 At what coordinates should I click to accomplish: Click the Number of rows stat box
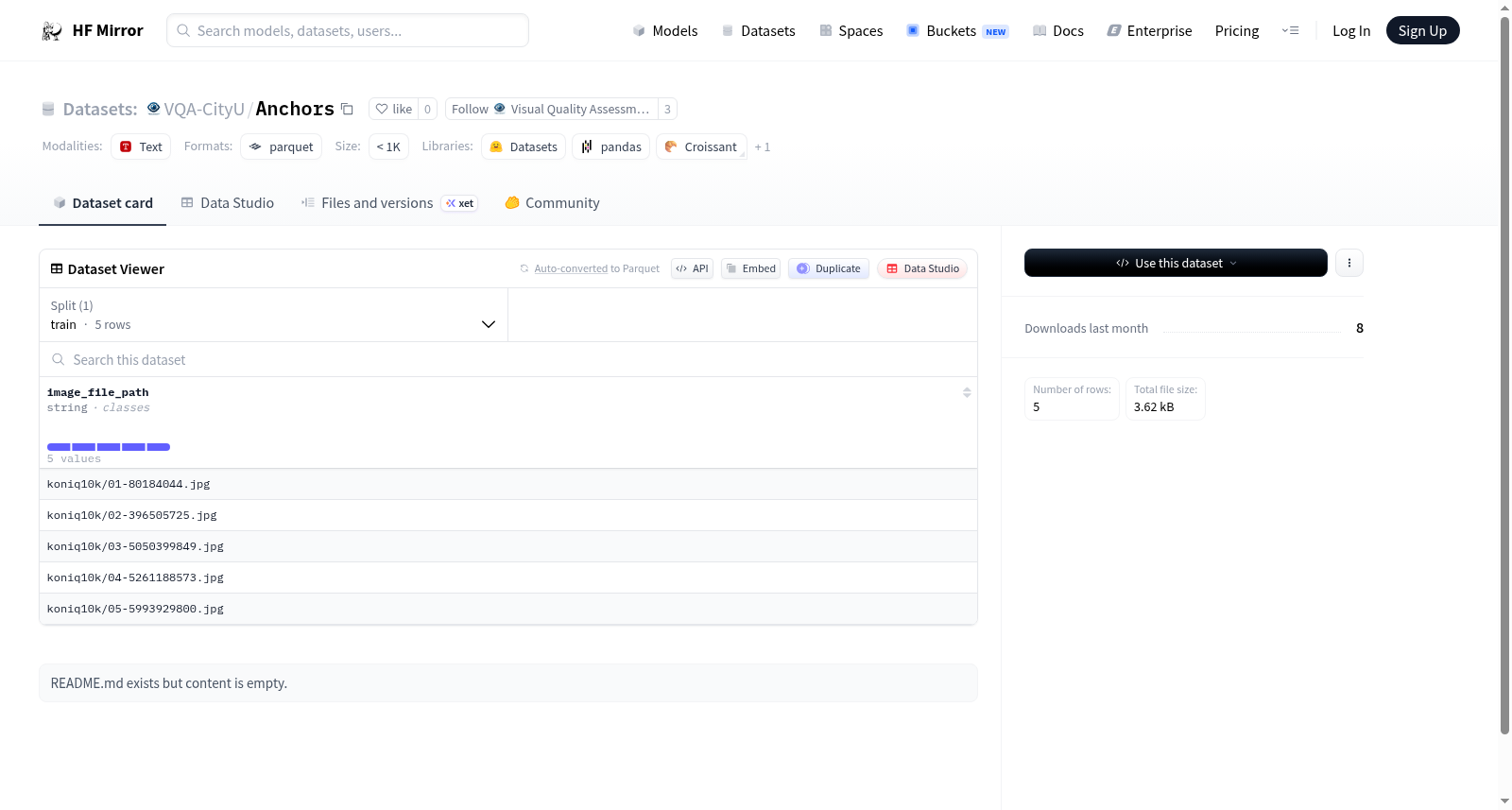pyautogui.click(x=1072, y=399)
